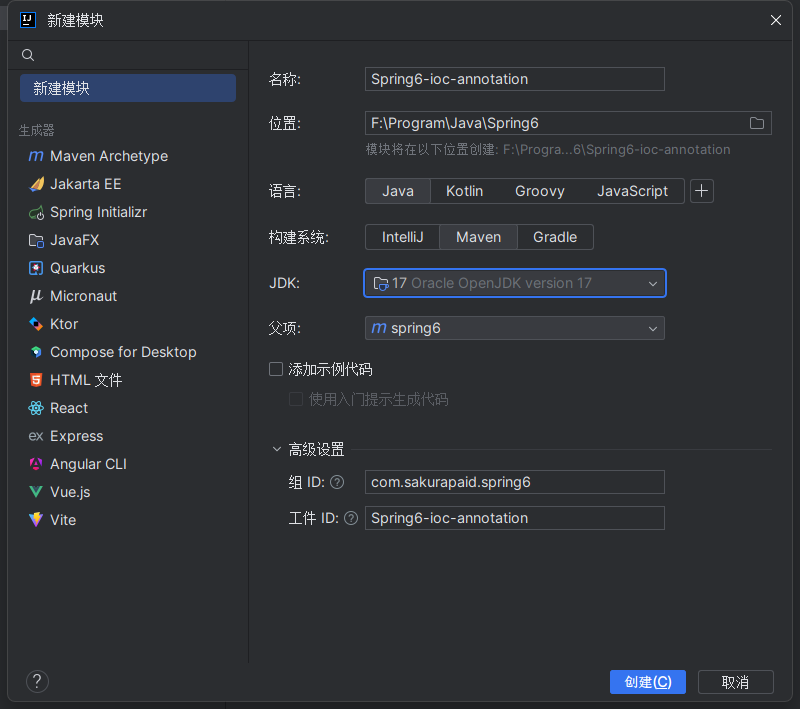Select Kotlin as the language
Image resolution: width=800 pixels, height=709 pixels.
tap(464, 191)
